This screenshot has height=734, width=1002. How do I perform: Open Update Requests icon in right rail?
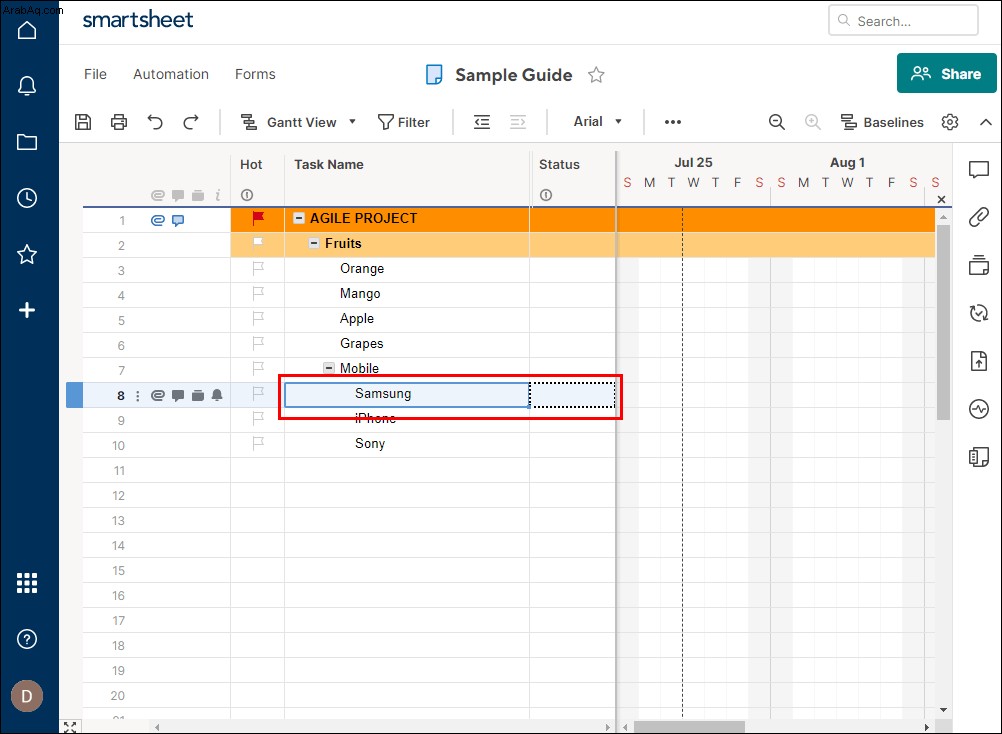pos(978,313)
